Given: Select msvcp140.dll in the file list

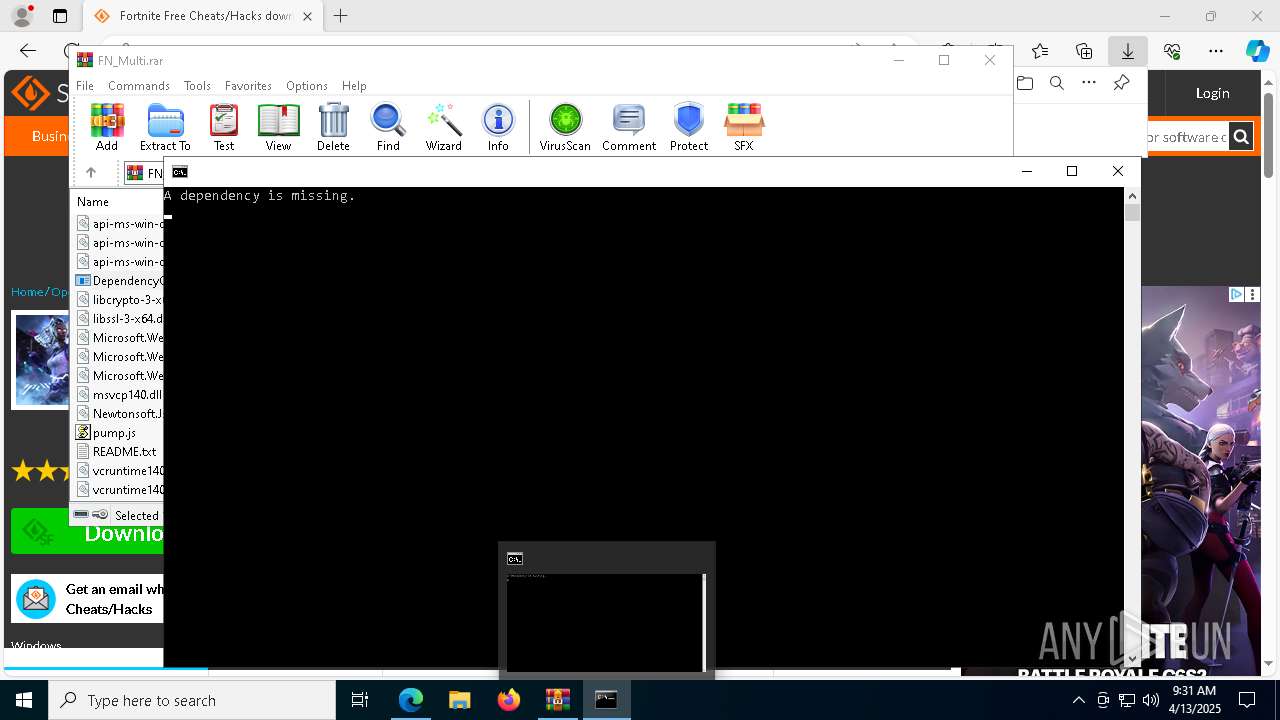Looking at the screenshot, I should tap(119, 395).
